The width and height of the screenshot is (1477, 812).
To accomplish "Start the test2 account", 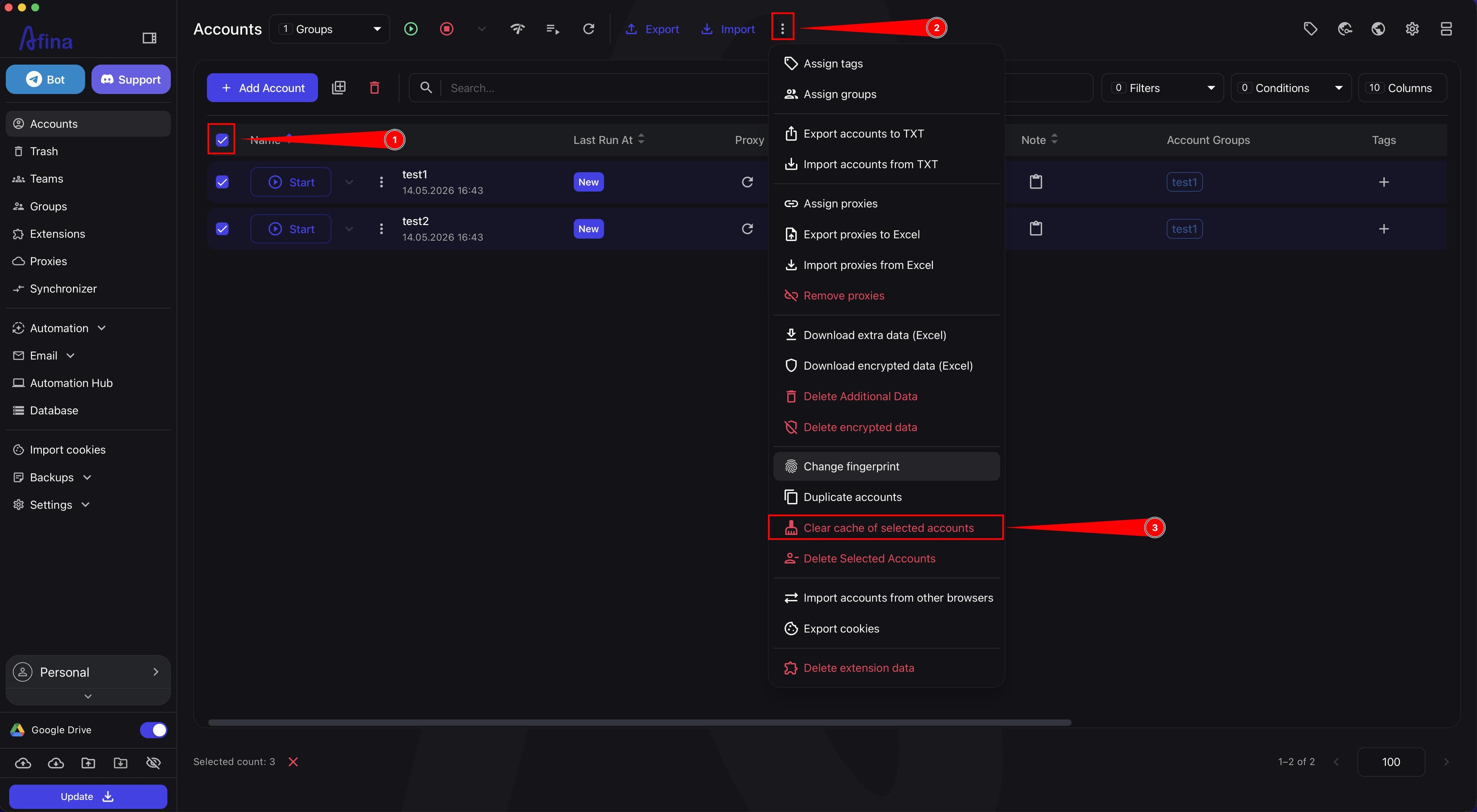I will point(291,229).
